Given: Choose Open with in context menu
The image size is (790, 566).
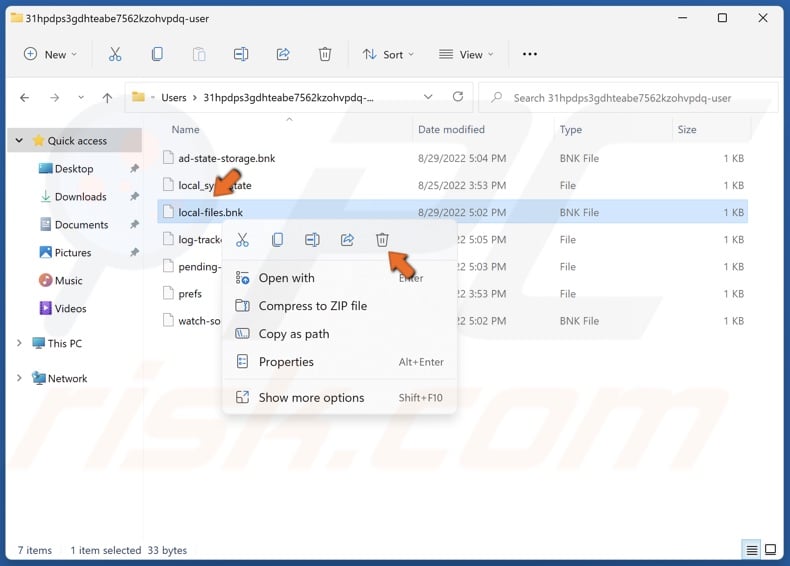Looking at the screenshot, I should point(340,278).
